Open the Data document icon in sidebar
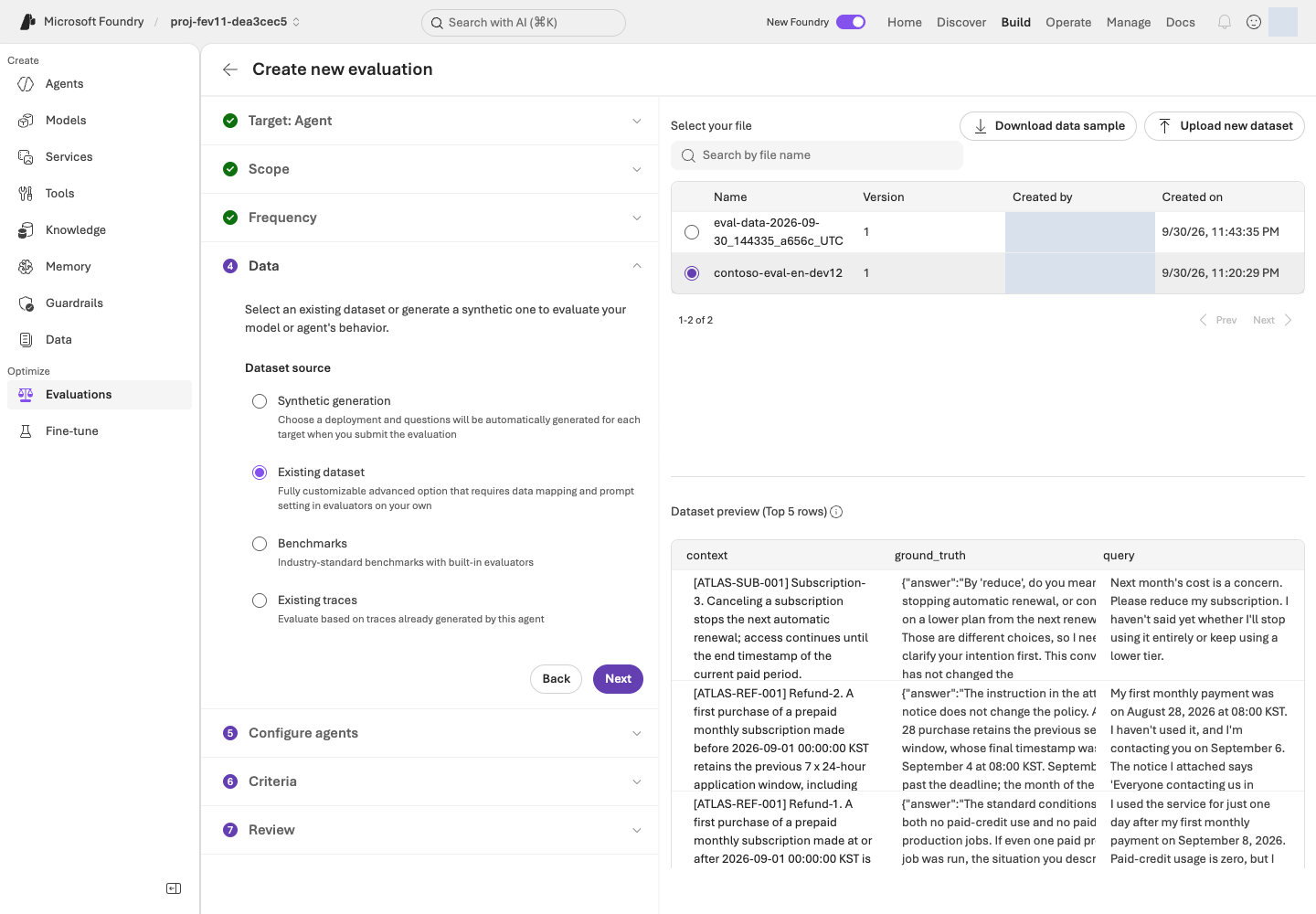 [x=26, y=340]
